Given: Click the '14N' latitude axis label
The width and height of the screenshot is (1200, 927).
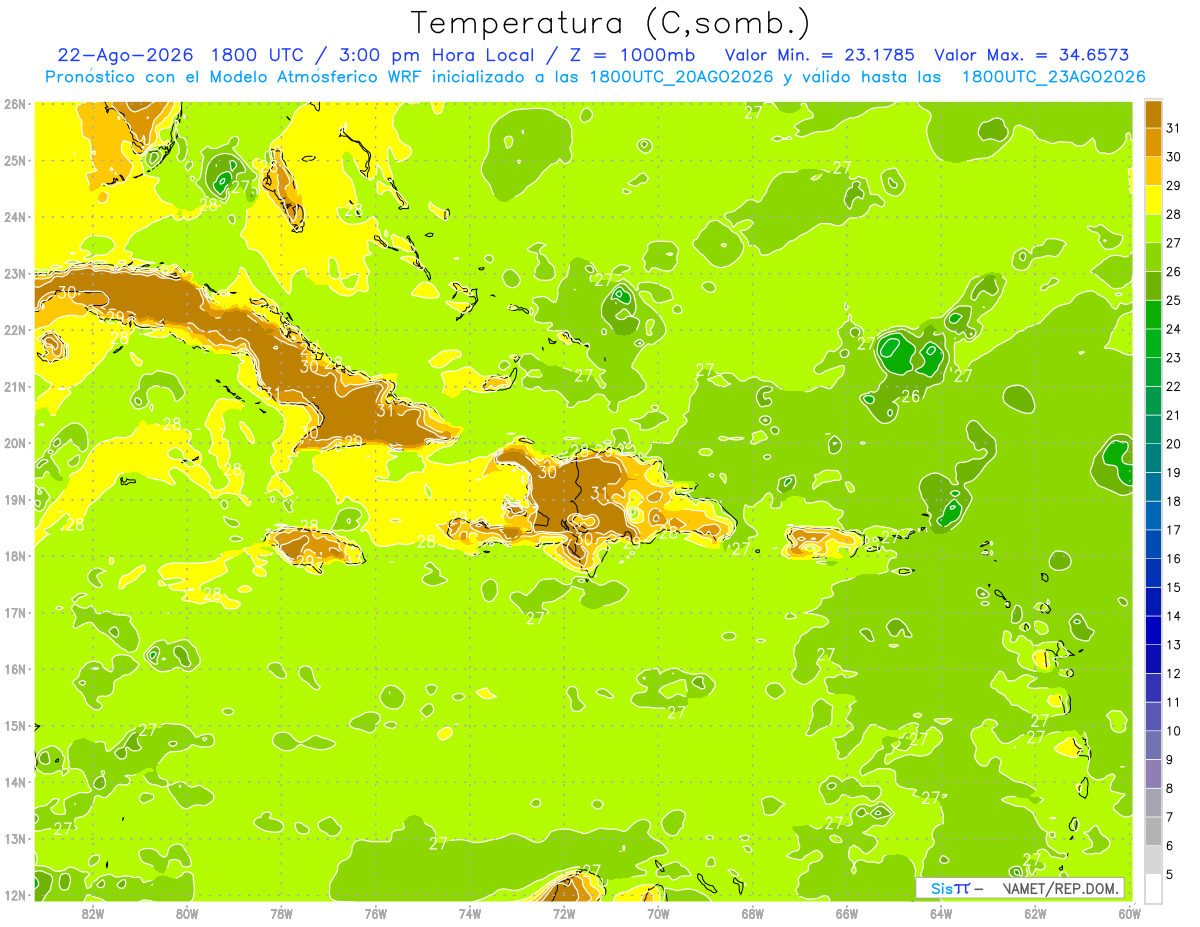Looking at the screenshot, I should [x=14, y=782].
